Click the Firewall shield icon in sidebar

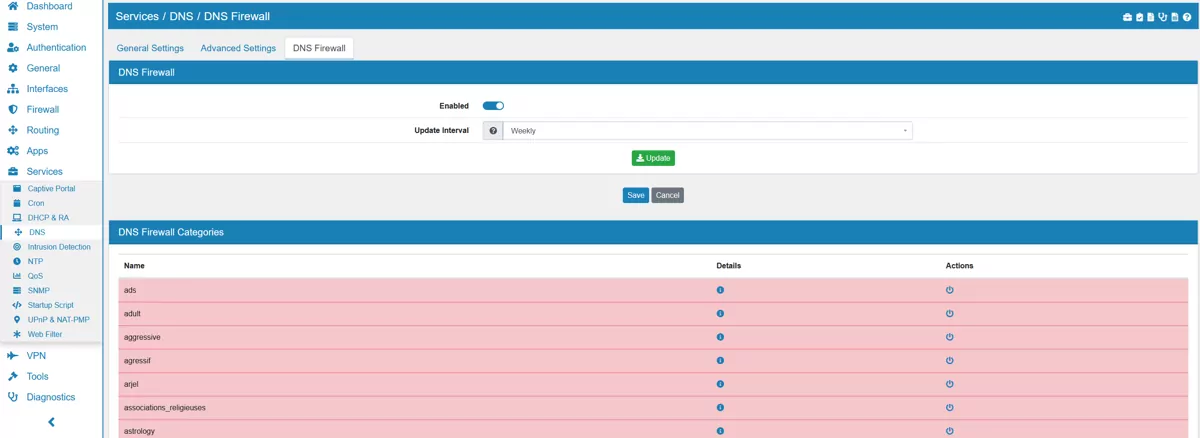click(13, 110)
